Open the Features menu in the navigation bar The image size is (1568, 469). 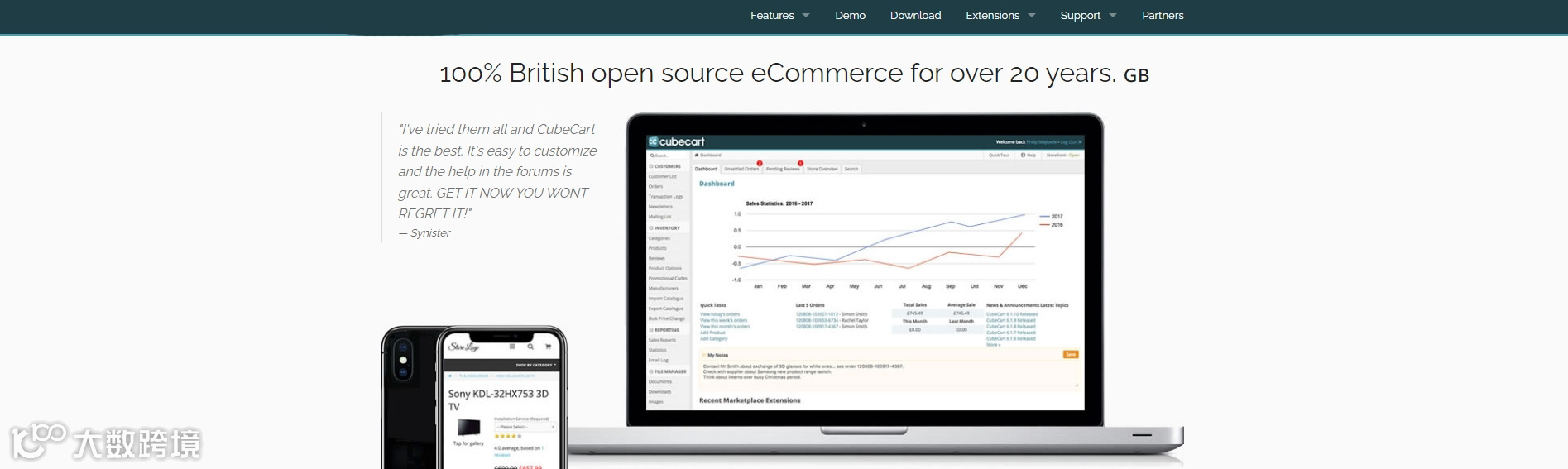(772, 15)
